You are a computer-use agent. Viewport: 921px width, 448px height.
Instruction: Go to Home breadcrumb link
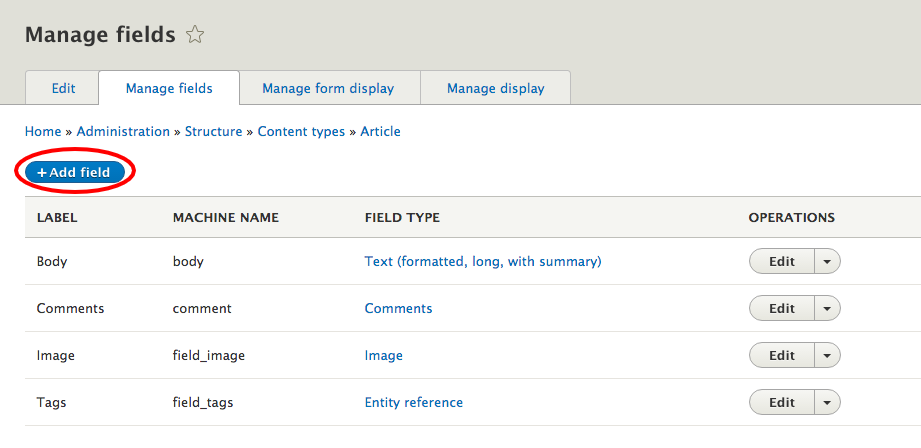point(43,132)
